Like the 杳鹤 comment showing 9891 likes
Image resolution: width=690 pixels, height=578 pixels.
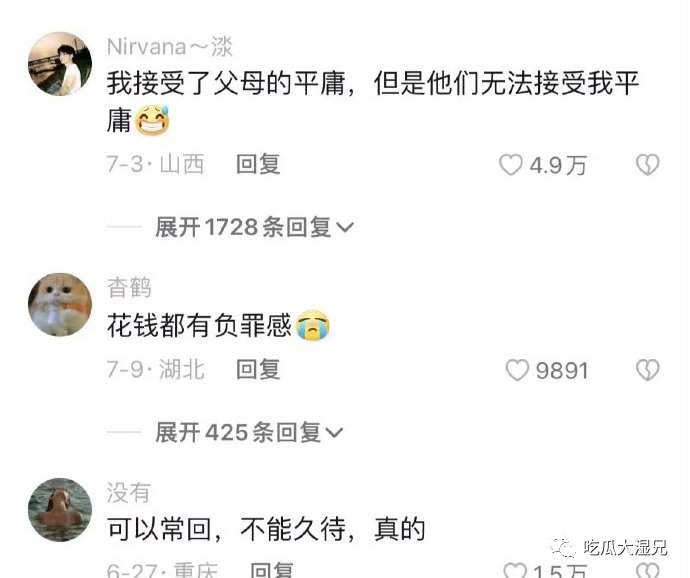[x=517, y=370]
